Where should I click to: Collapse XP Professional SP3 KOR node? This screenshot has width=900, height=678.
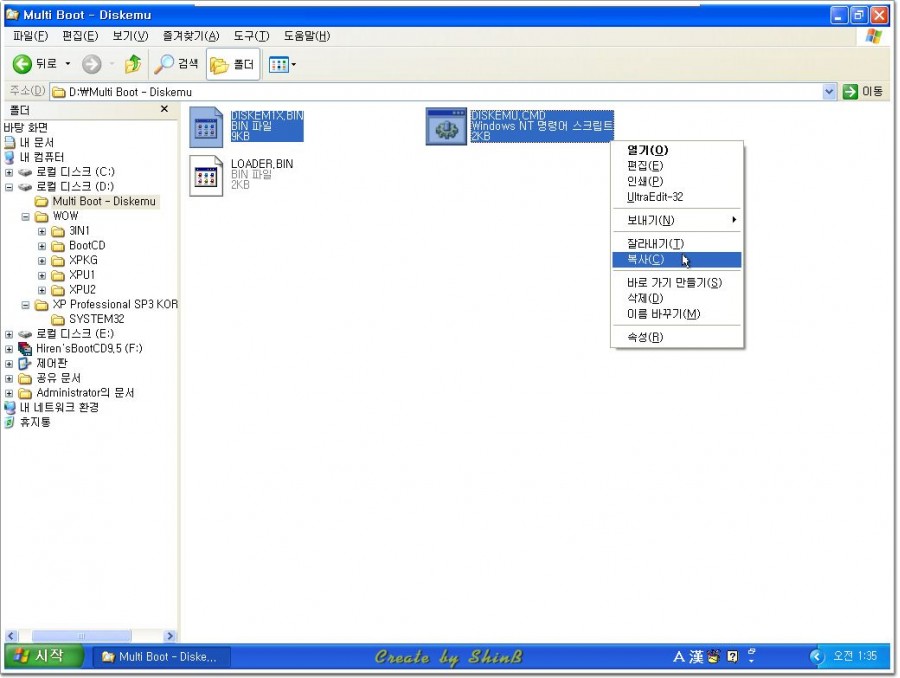point(25,305)
